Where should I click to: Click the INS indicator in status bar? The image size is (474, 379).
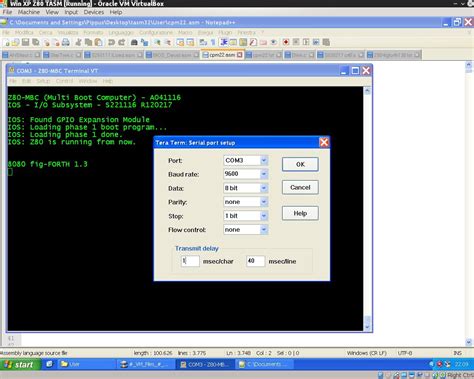pos(458,353)
